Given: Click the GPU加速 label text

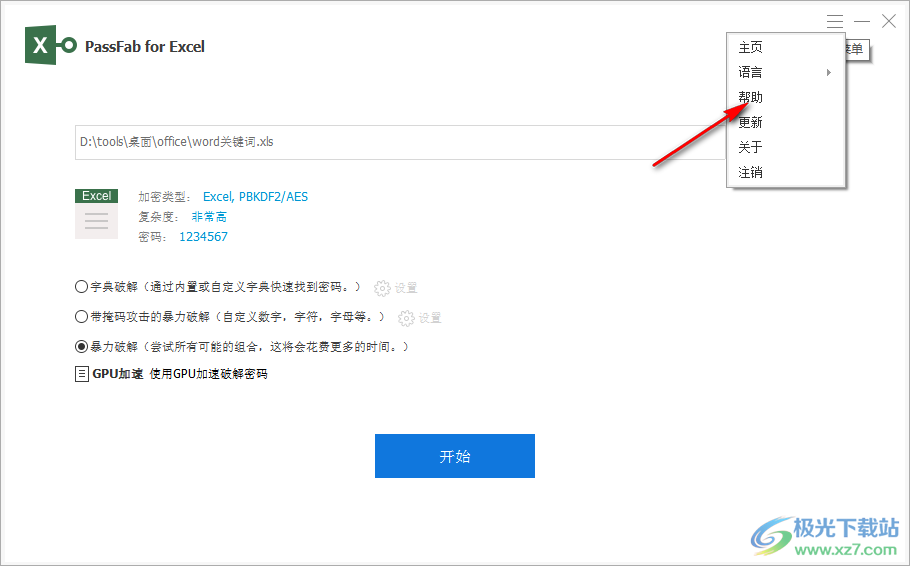Looking at the screenshot, I should (118, 374).
